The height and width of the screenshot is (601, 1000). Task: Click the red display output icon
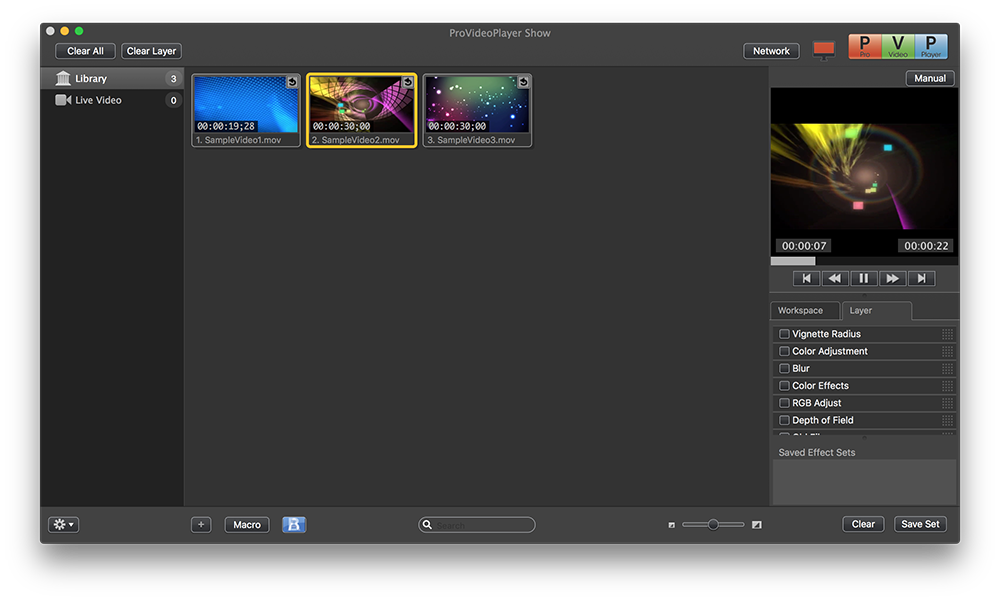(x=823, y=49)
